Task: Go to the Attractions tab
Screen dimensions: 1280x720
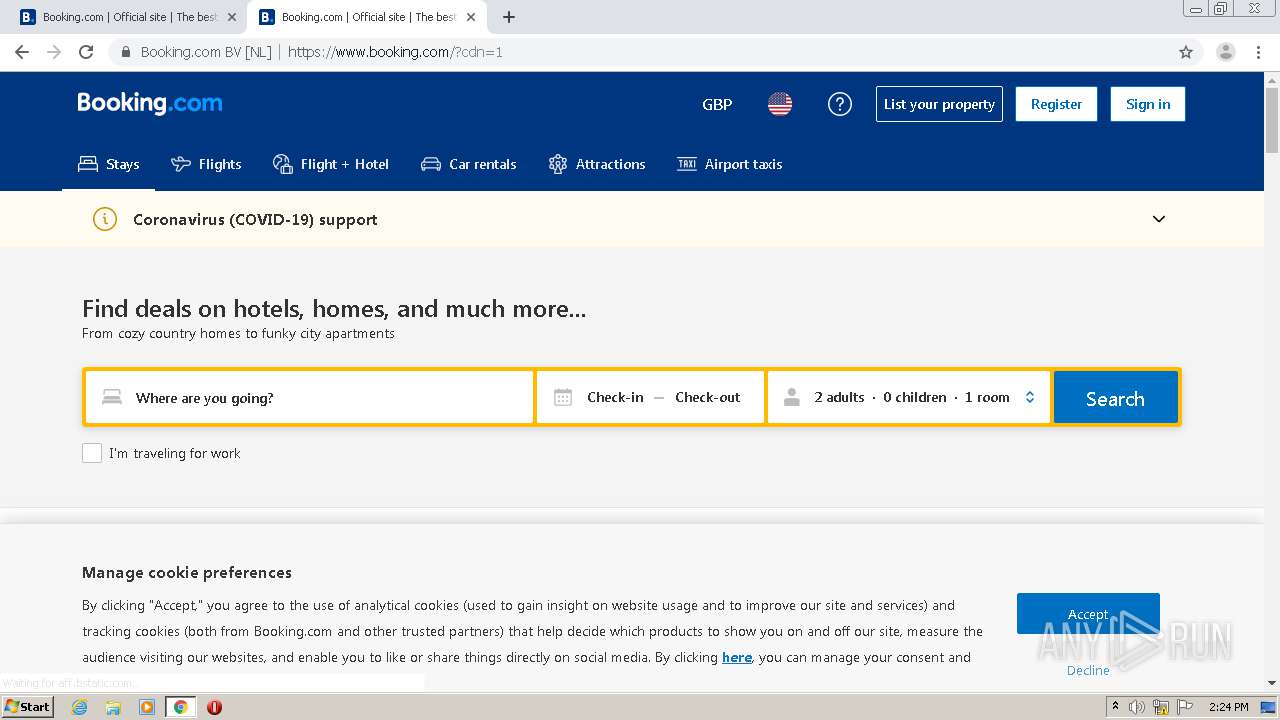Action: coord(597,164)
